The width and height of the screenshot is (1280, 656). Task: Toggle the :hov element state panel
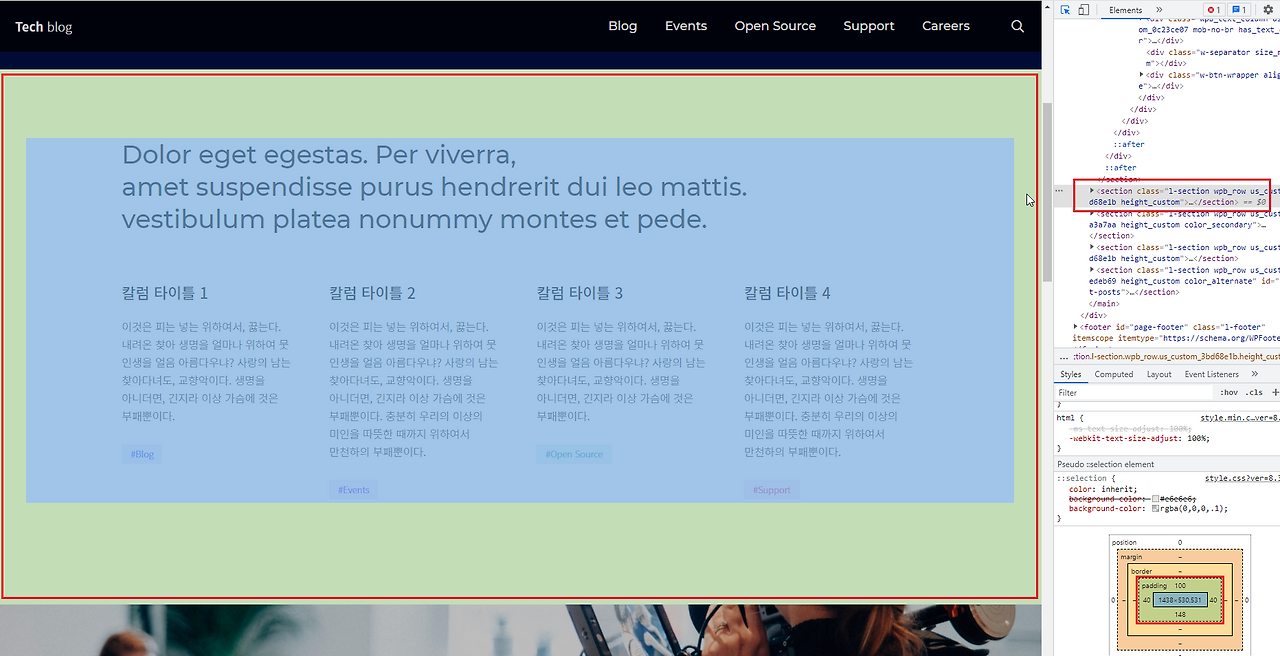click(1229, 392)
